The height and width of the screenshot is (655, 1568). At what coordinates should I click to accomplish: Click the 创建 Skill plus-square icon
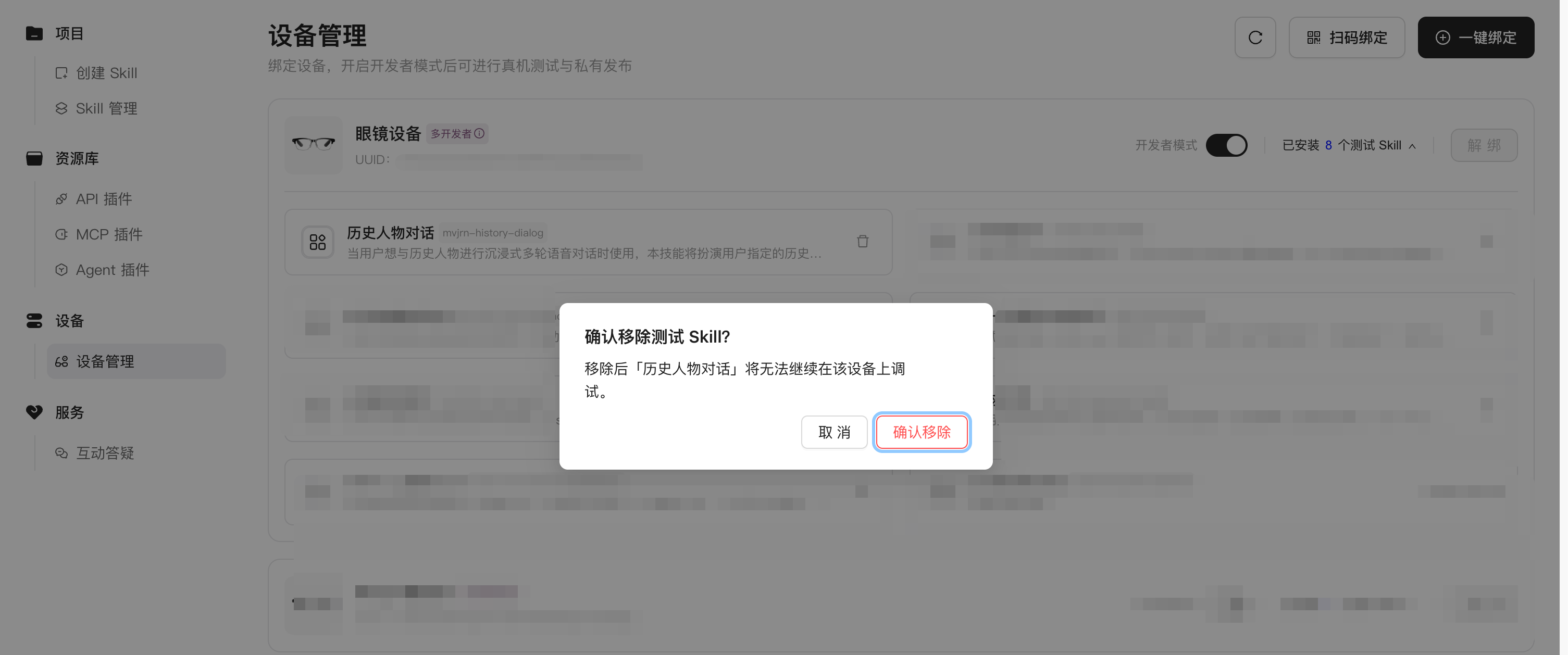(x=61, y=73)
